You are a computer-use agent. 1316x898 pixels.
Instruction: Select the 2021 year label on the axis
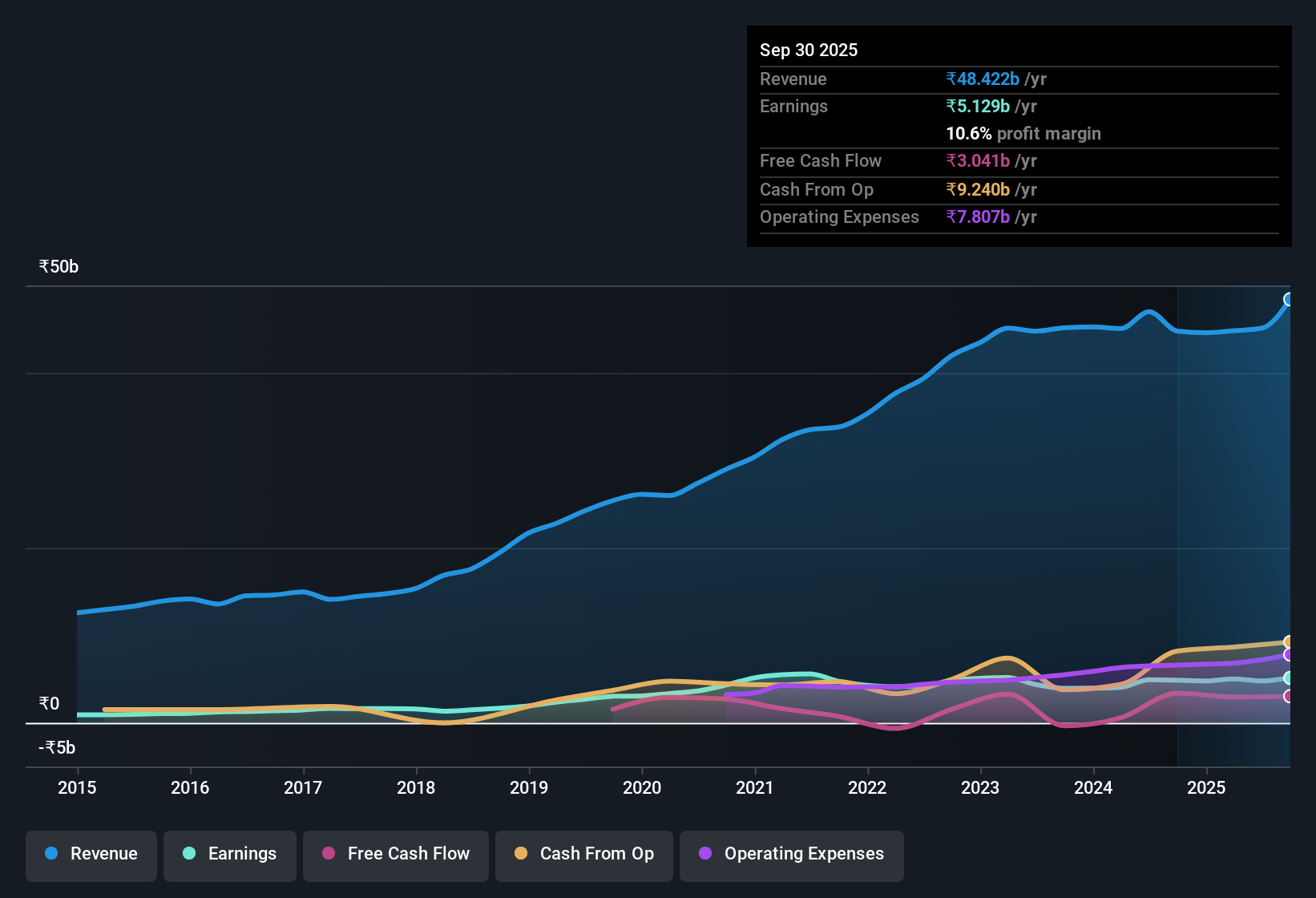tap(754, 788)
